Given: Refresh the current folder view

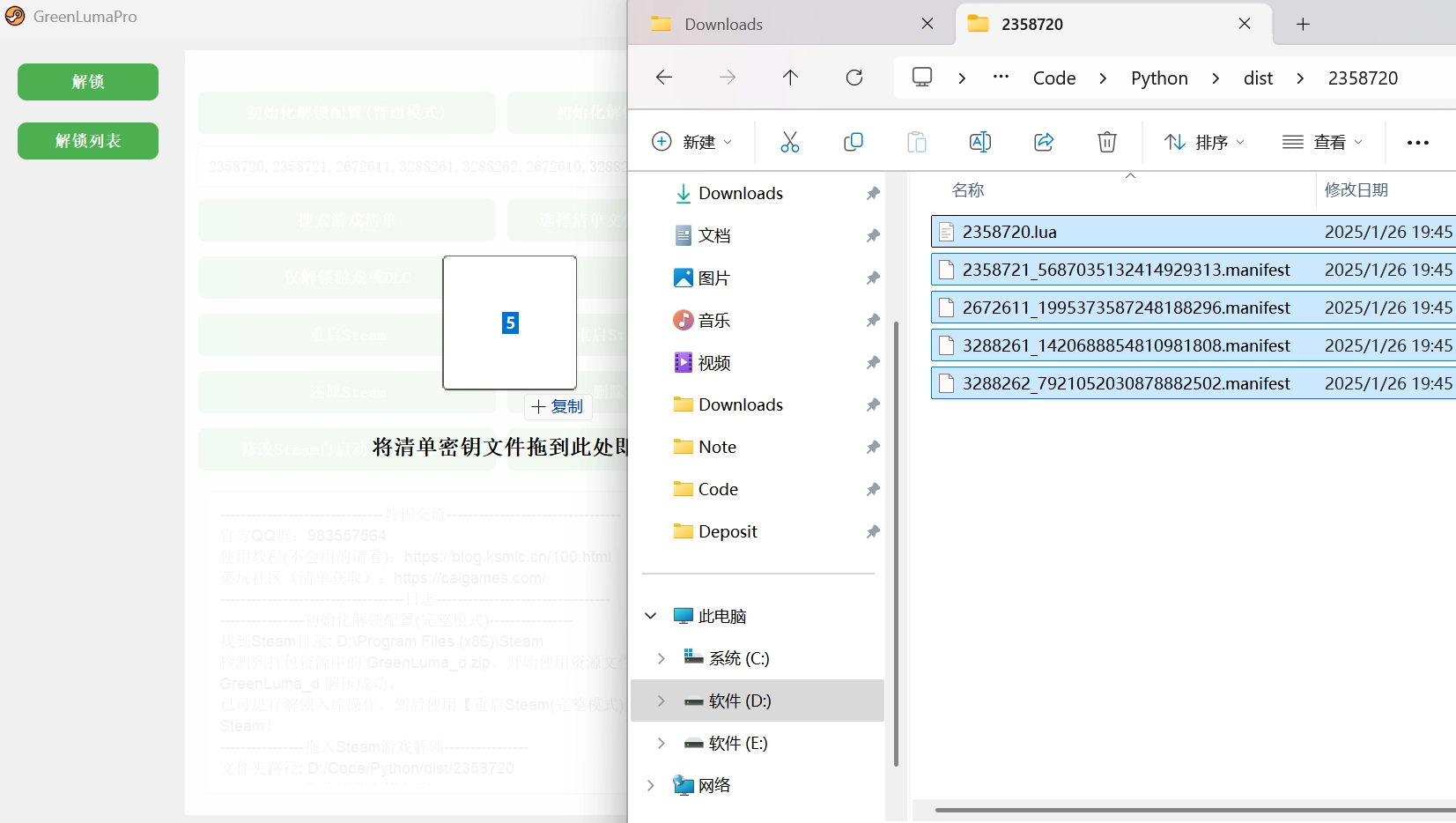Looking at the screenshot, I should [854, 78].
